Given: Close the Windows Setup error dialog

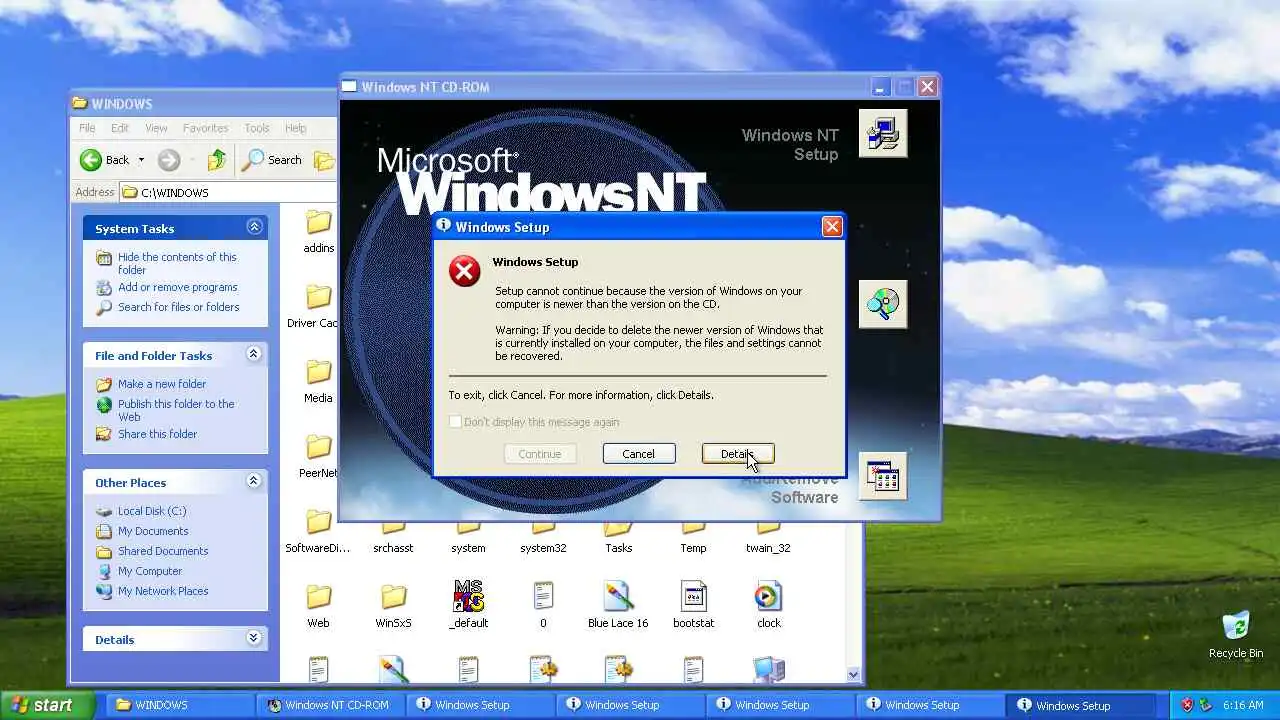Looking at the screenshot, I should [x=832, y=227].
